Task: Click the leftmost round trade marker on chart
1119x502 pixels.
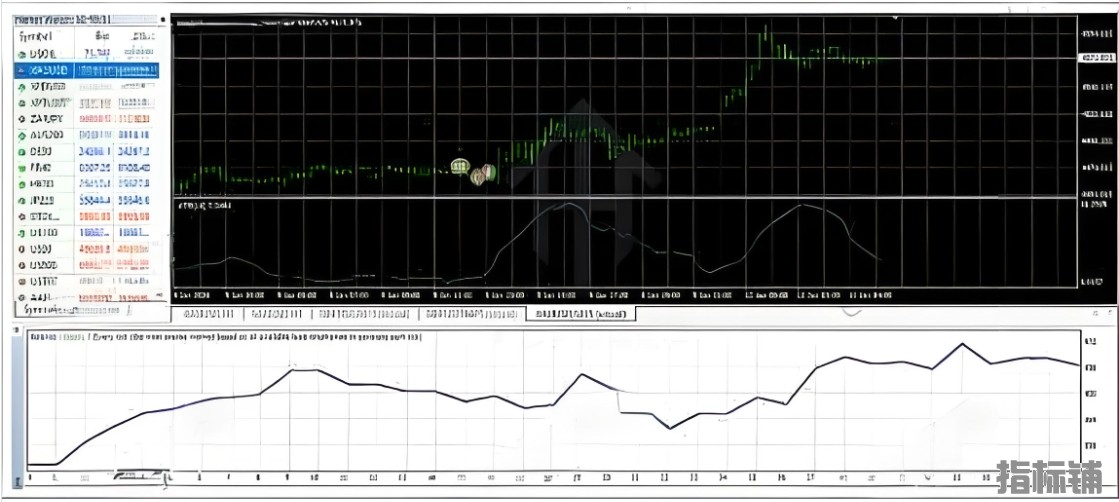Action: [x=460, y=167]
